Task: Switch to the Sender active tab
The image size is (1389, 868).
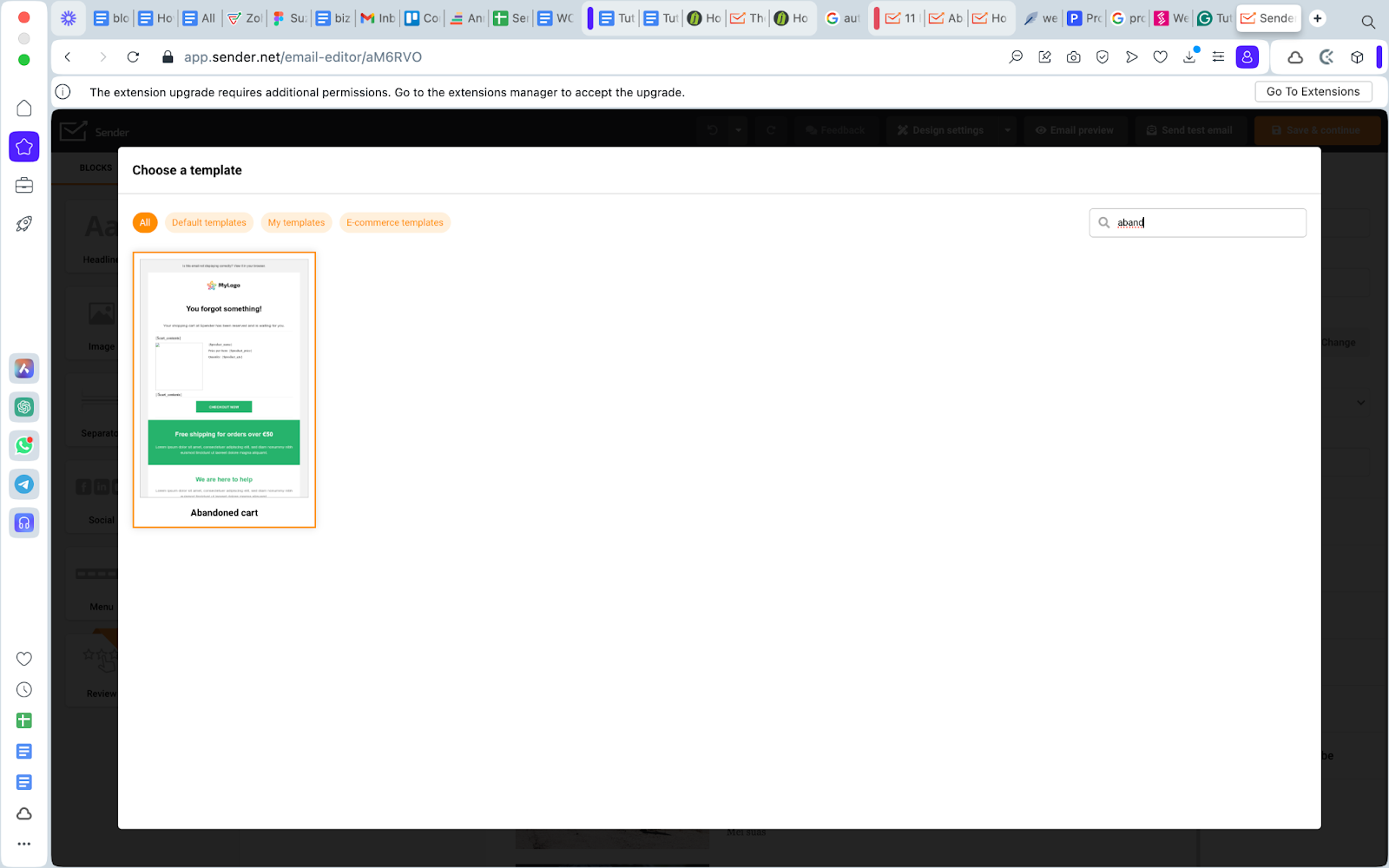Action: [x=1268, y=18]
